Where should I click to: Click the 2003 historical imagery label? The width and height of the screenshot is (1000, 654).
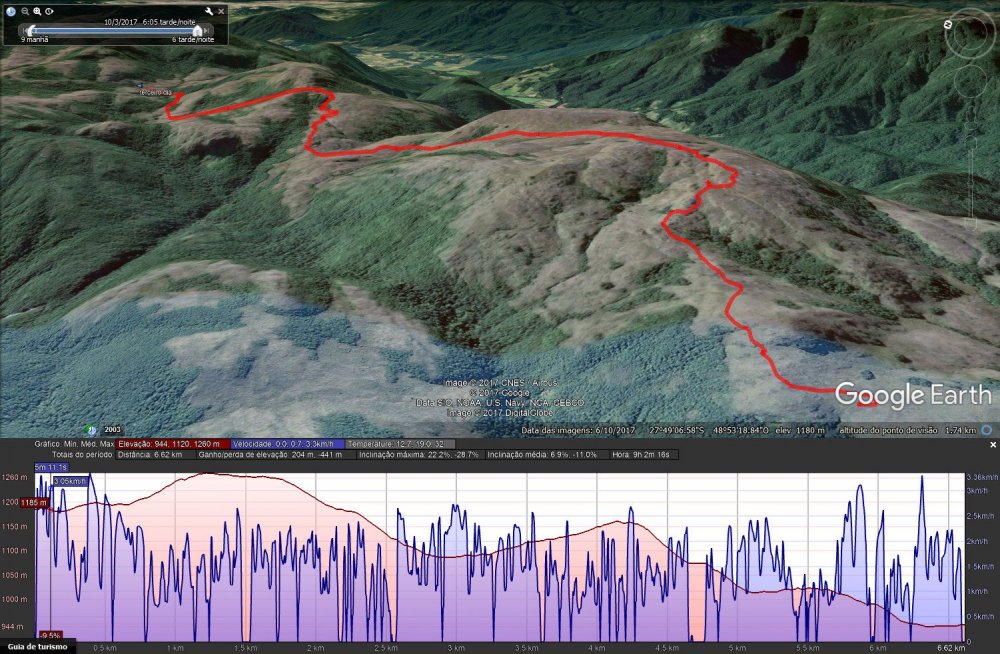click(112, 429)
